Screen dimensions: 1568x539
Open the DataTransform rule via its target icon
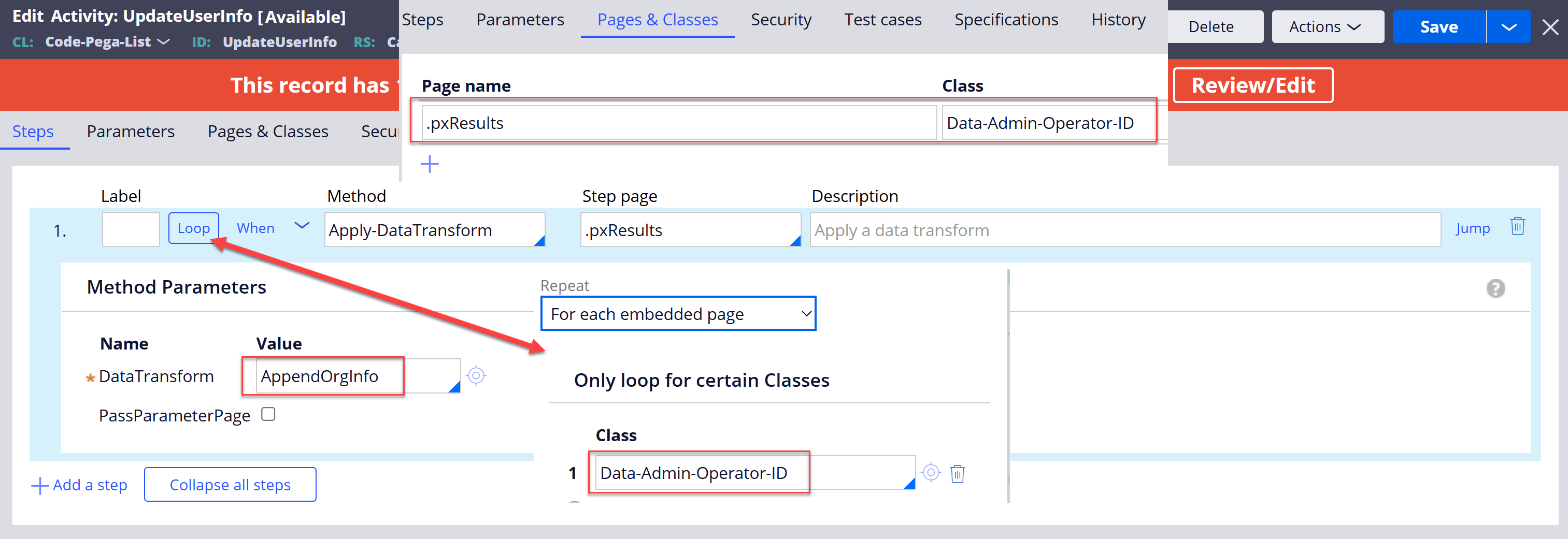coord(476,376)
